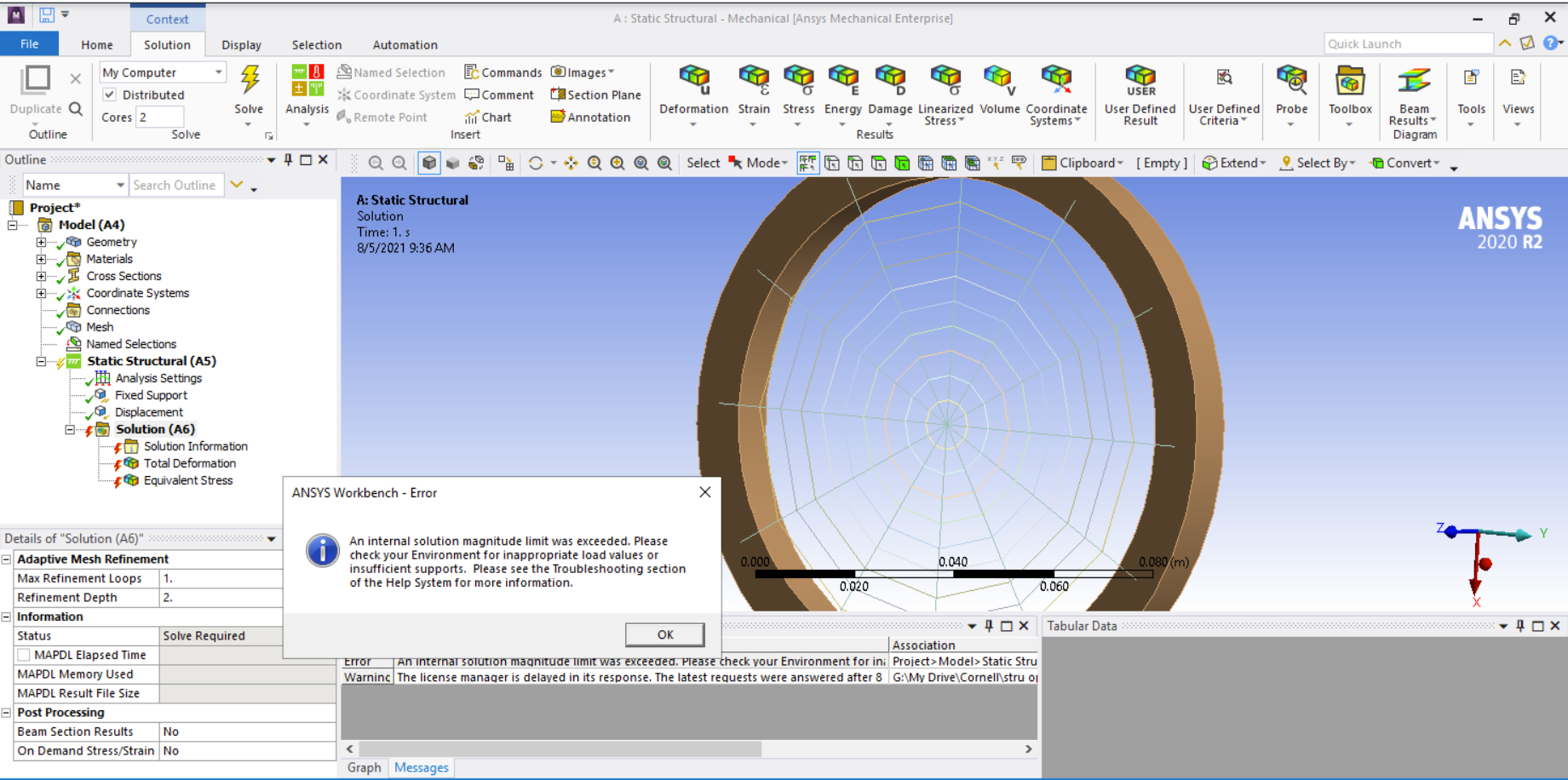Click OK in the error dialog

[x=665, y=634]
